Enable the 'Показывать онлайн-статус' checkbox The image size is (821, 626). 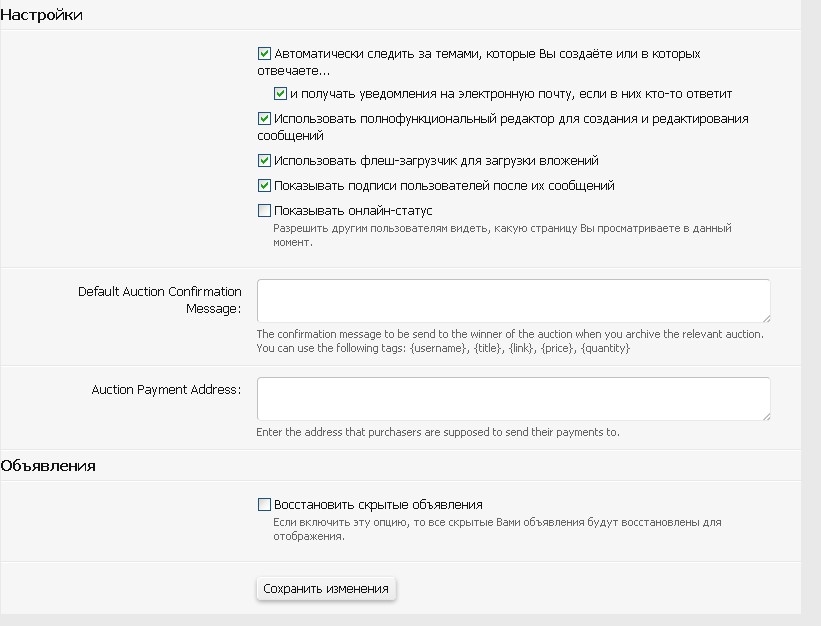pos(264,211)
